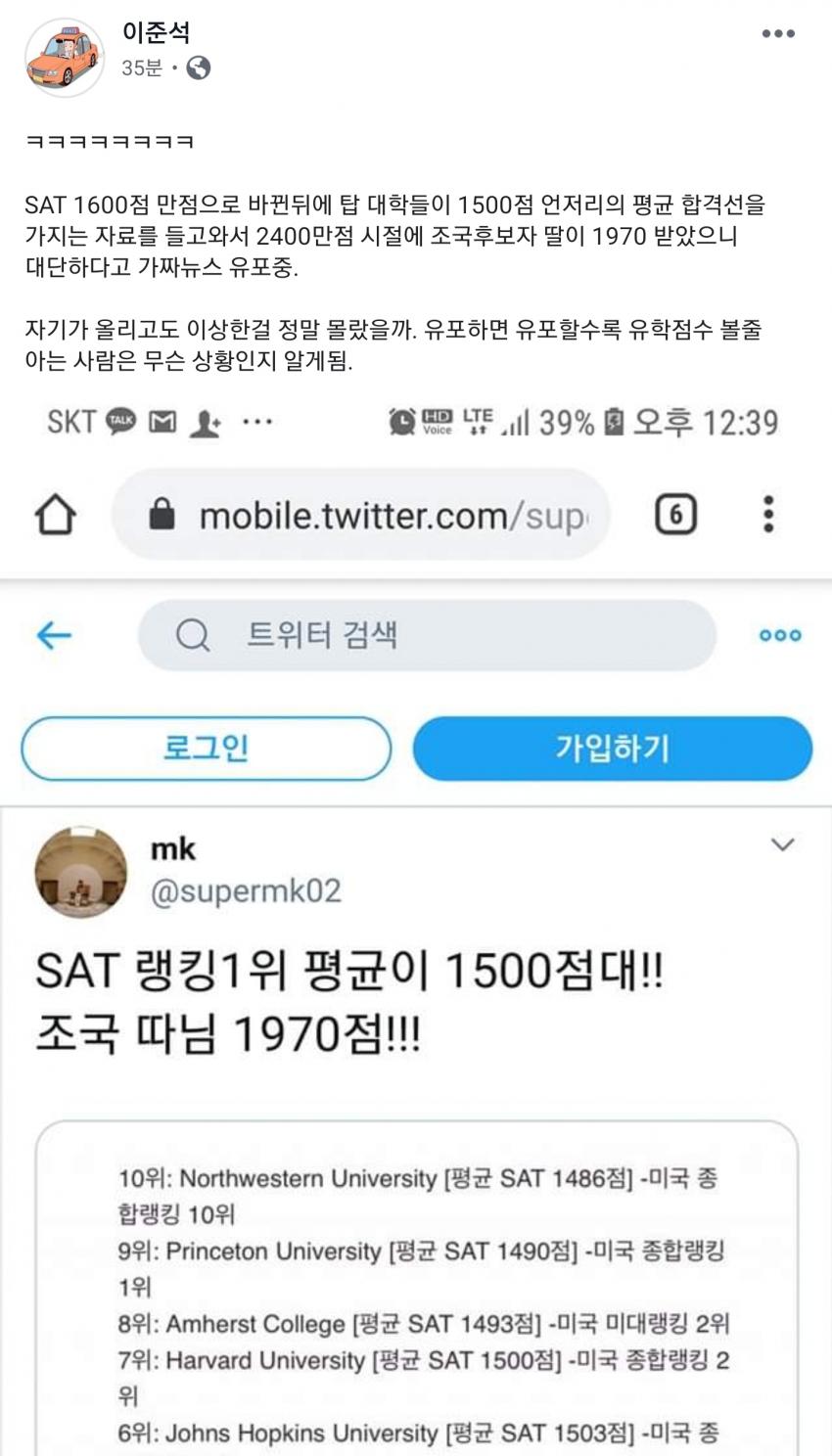Click the globe public visibility icon

198,68
